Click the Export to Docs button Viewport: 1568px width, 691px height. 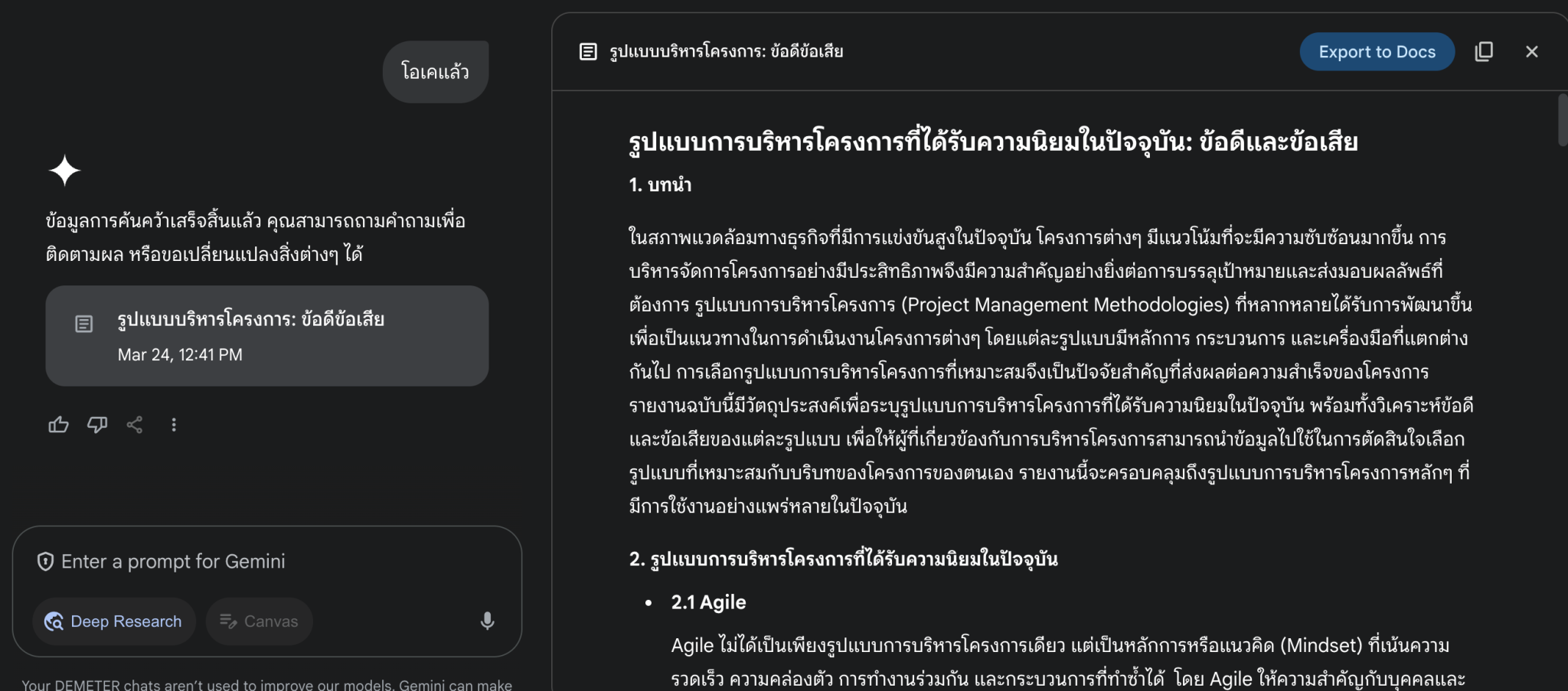pos(1377,51)
